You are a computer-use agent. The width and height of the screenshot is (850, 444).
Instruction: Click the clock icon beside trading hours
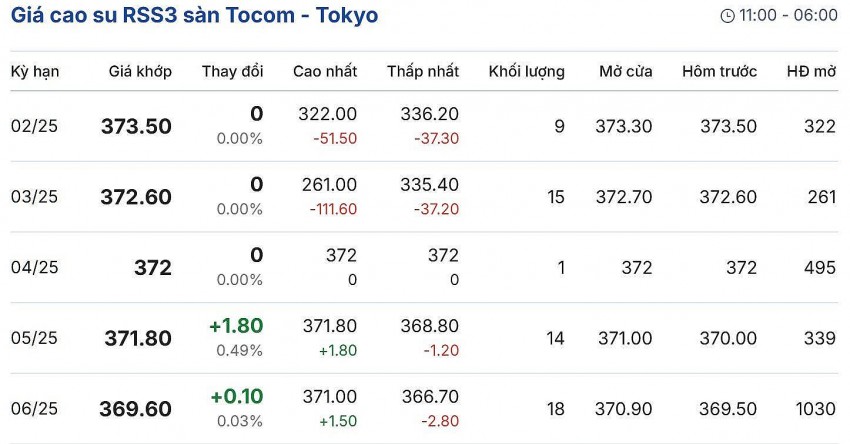click(x=727, y=16)
